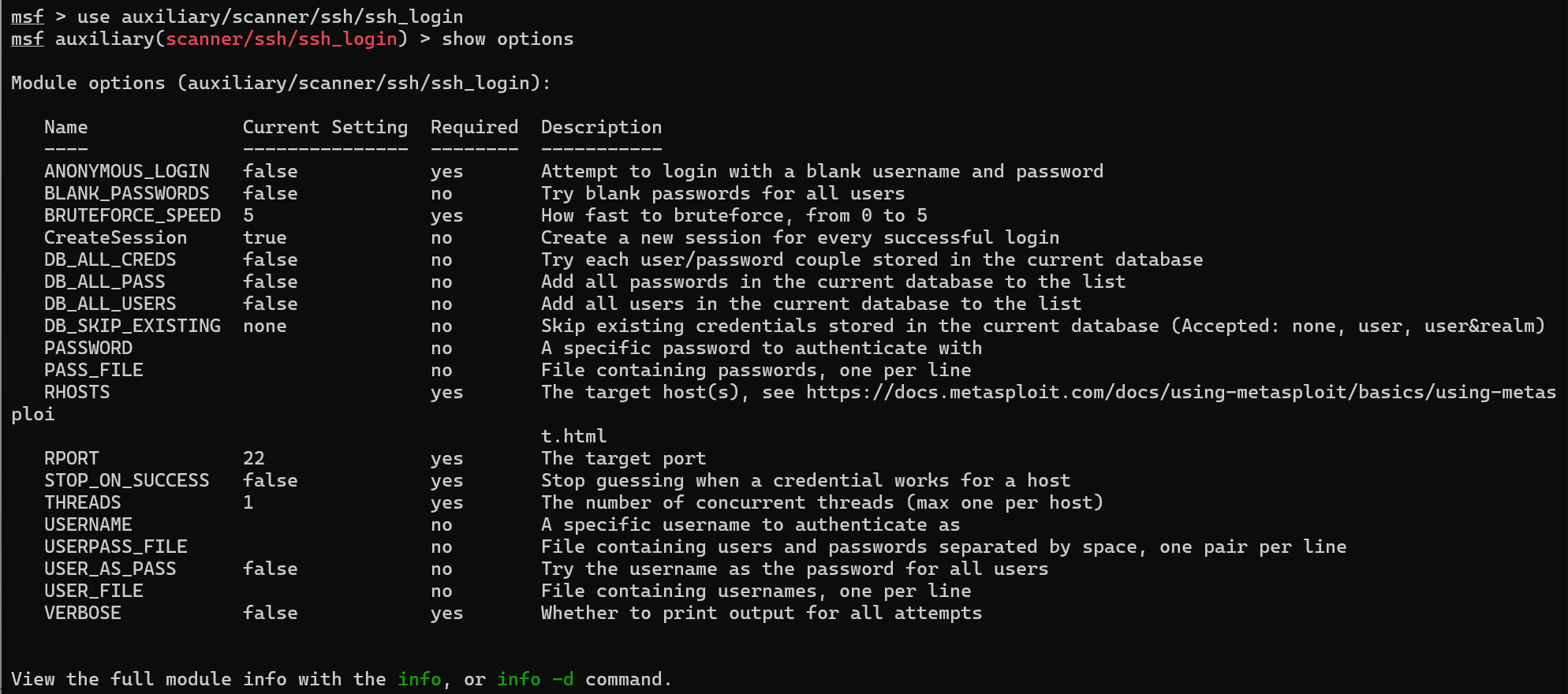The image size is (1568, 694).
Task: Click the 'Current Setting' column header
Action: (325, 127)
